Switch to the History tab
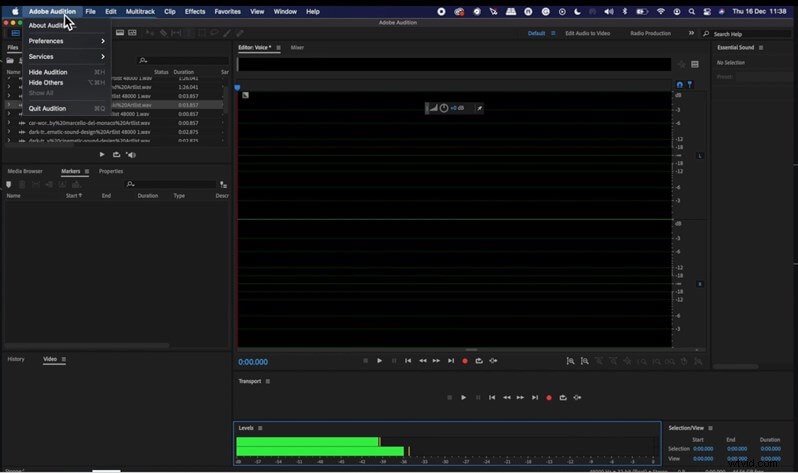The height and width of the screenshot is (473, 798). click(x=16, y=359)
